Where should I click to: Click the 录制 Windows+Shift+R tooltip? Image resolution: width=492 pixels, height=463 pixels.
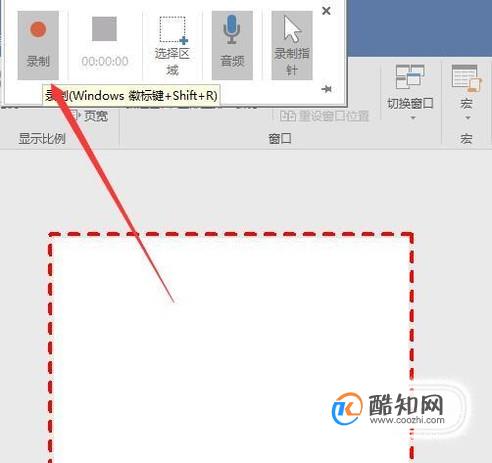(x=131, y=96)
